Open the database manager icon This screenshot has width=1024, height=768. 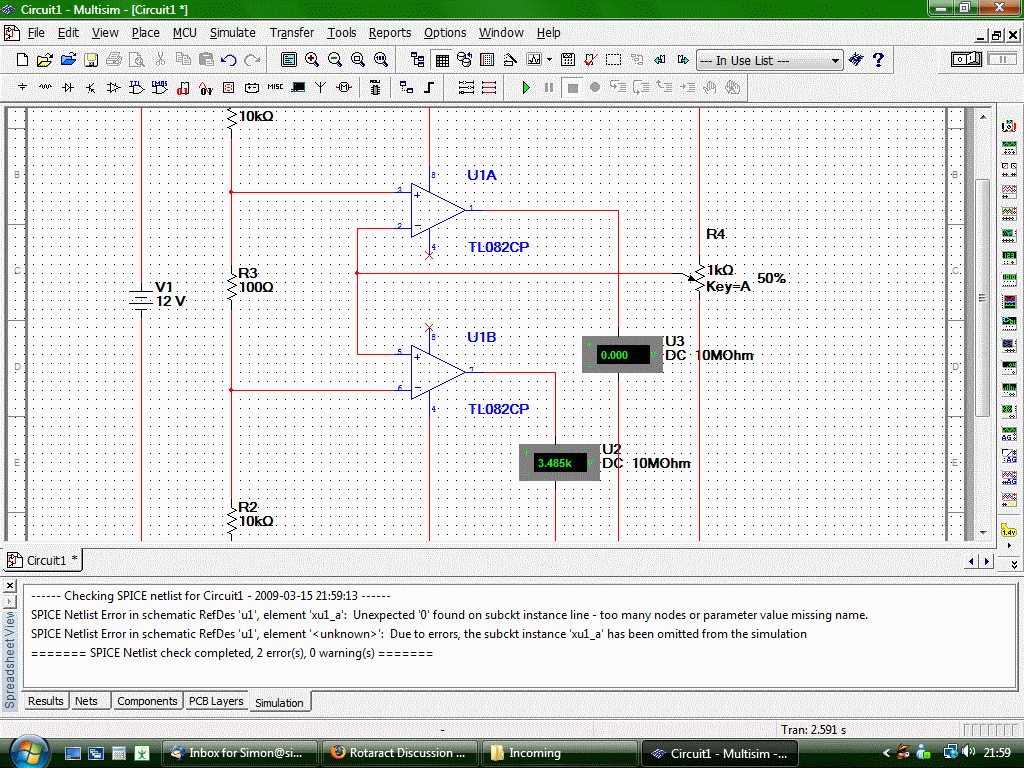click(464, 60)
